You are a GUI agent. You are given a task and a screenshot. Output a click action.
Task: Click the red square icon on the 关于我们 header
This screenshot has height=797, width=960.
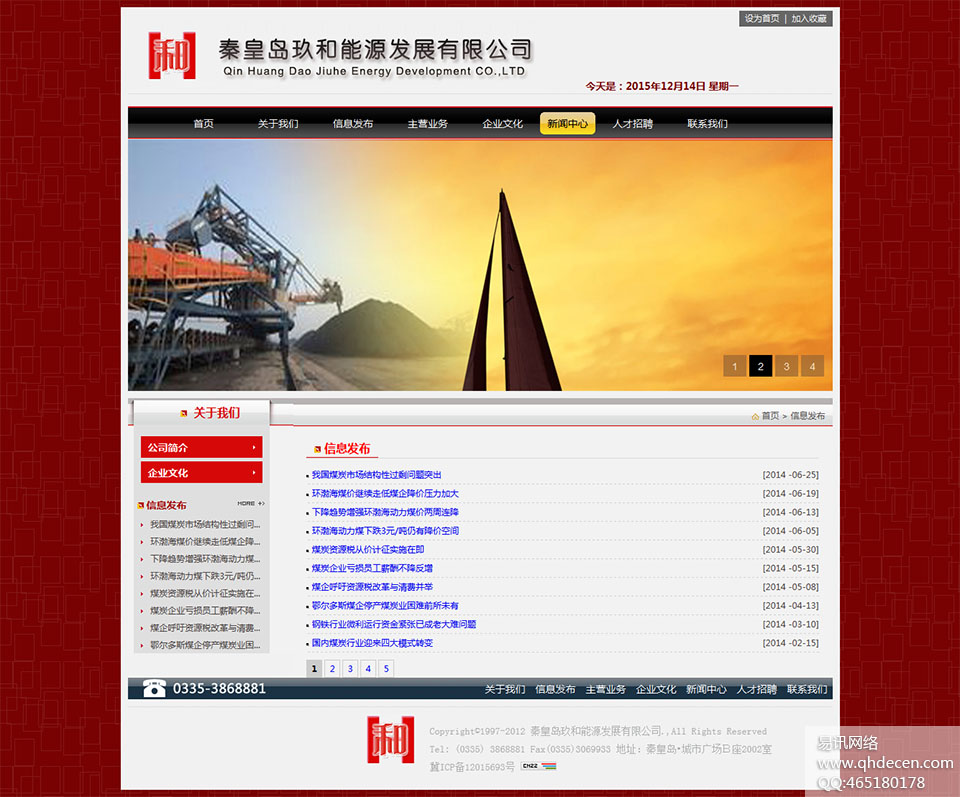pos(183,412)
